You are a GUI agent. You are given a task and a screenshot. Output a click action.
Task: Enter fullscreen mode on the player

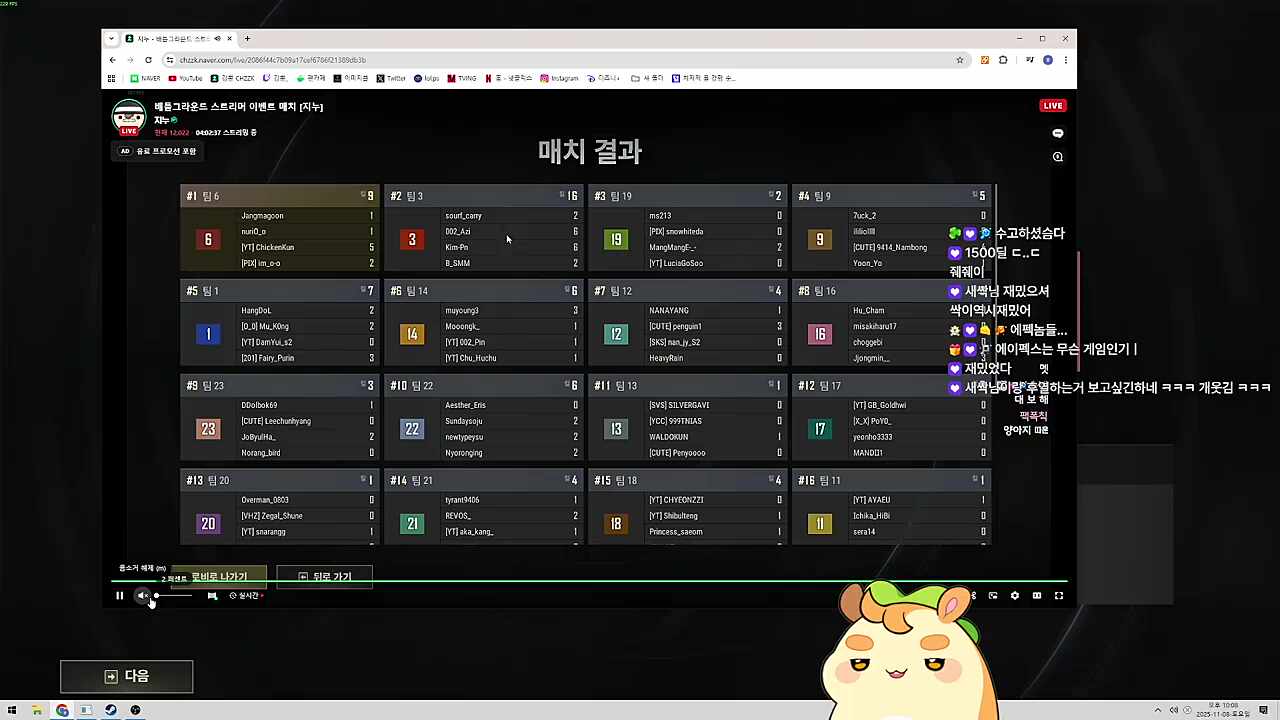tap(1058, 595)
